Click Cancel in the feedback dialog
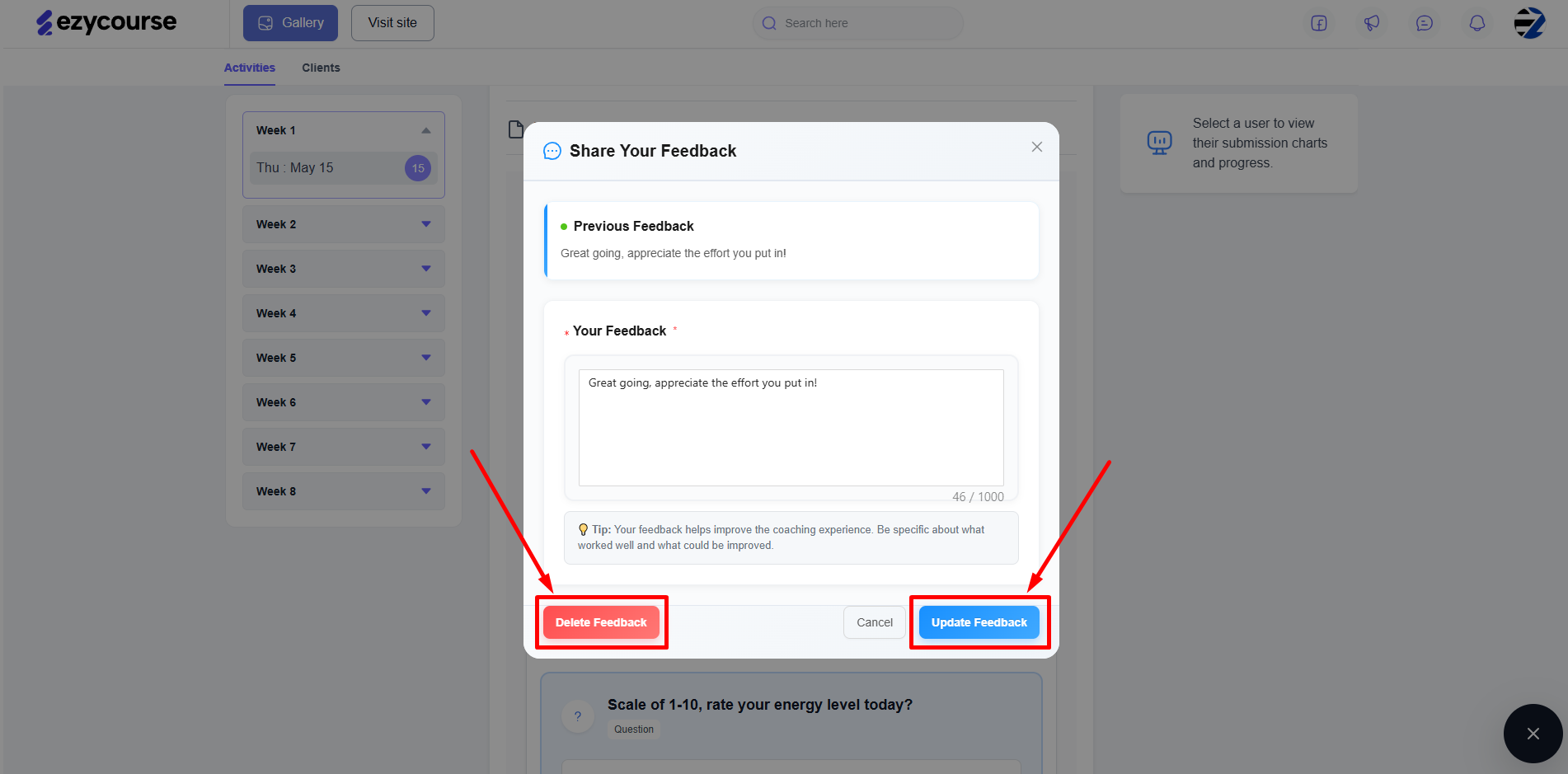Image resolution: width=1568 pixels, height=774 pixels. (x=875, y=622)
